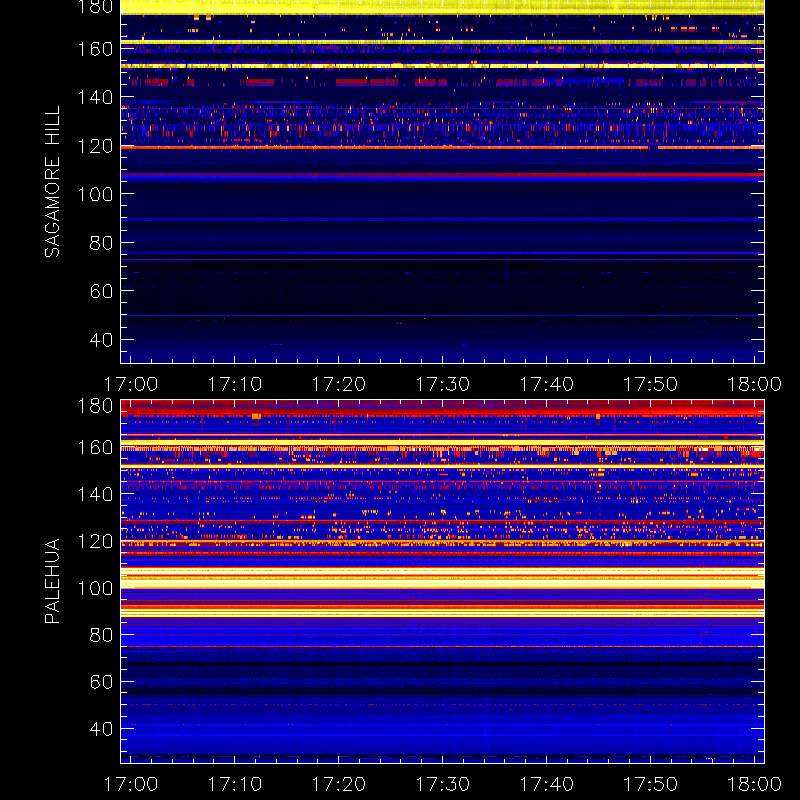Click the 17:30 time label below Sagamore Hill plot
The height and width of the screenshot is (800, 800).
tap(442, 384)
